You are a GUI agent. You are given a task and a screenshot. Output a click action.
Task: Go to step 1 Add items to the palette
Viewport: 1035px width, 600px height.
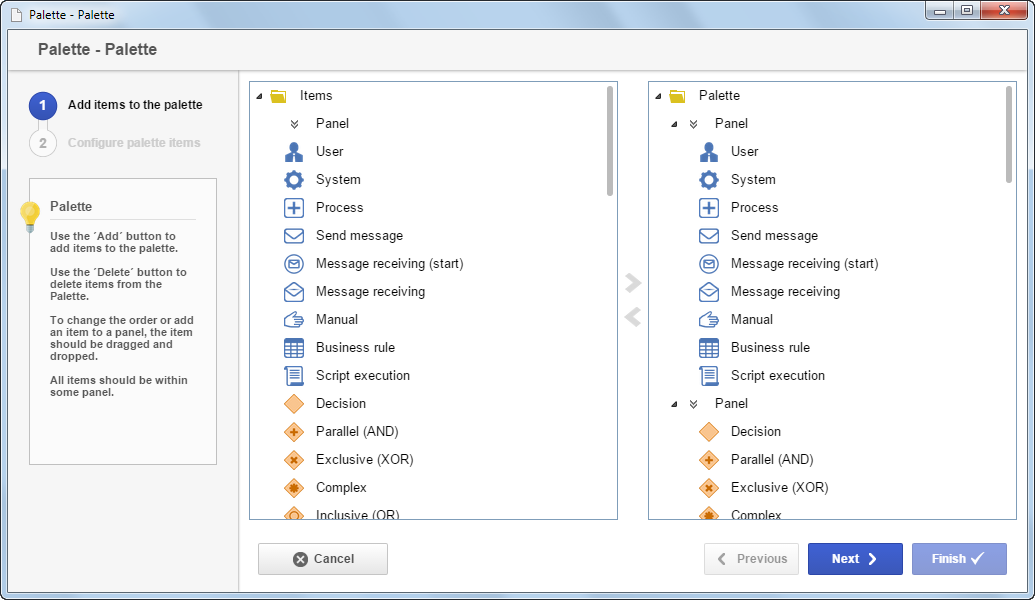[x=116, y=105]
